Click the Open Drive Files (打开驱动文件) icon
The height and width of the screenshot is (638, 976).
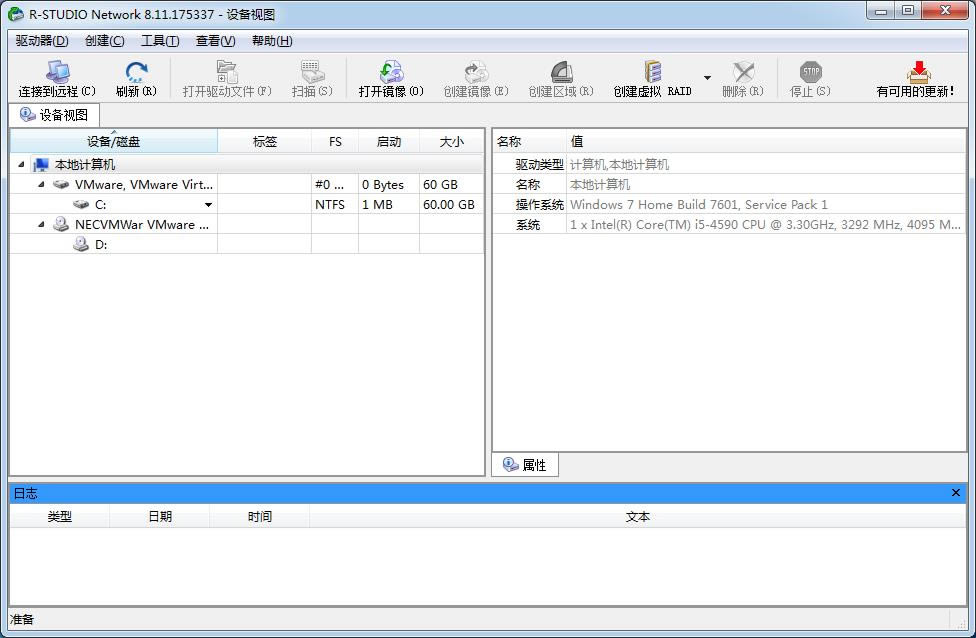[x=227, y=72]
